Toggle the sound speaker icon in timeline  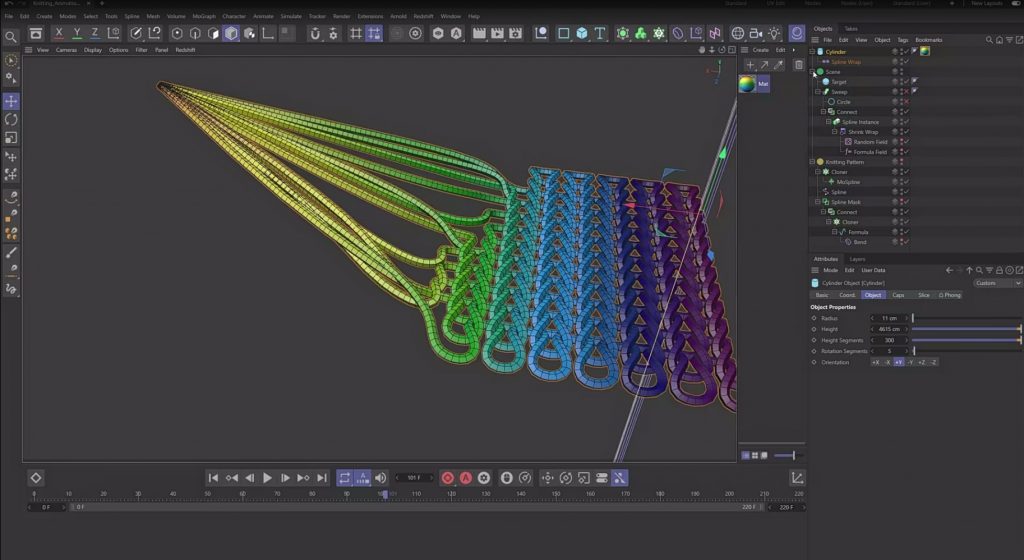point(380,478)
